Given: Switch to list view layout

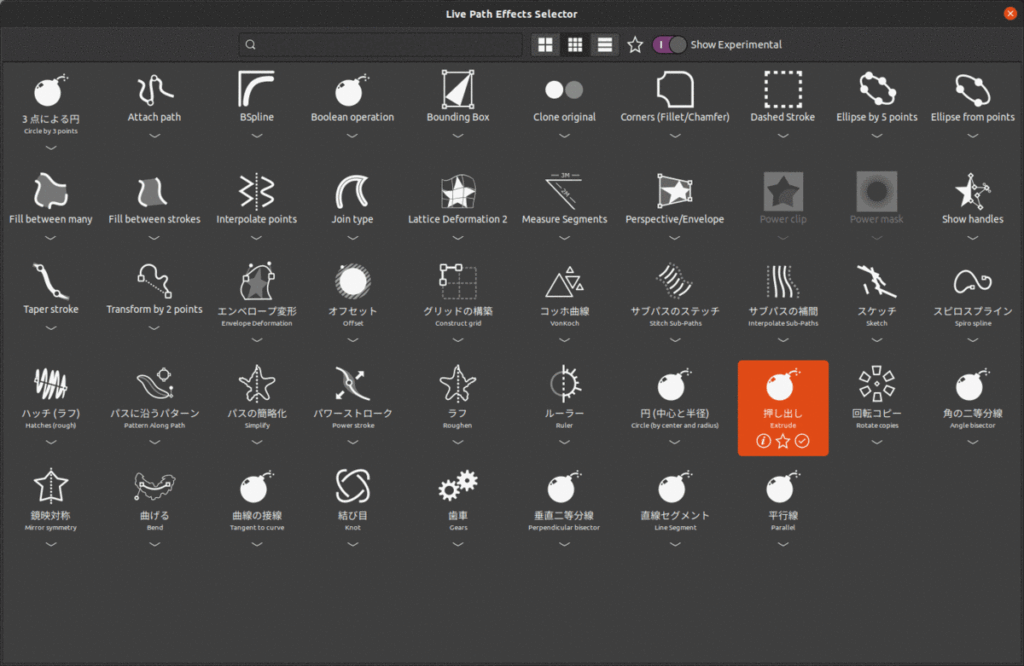Looking at the screenshot, I should tap(605, 44).
